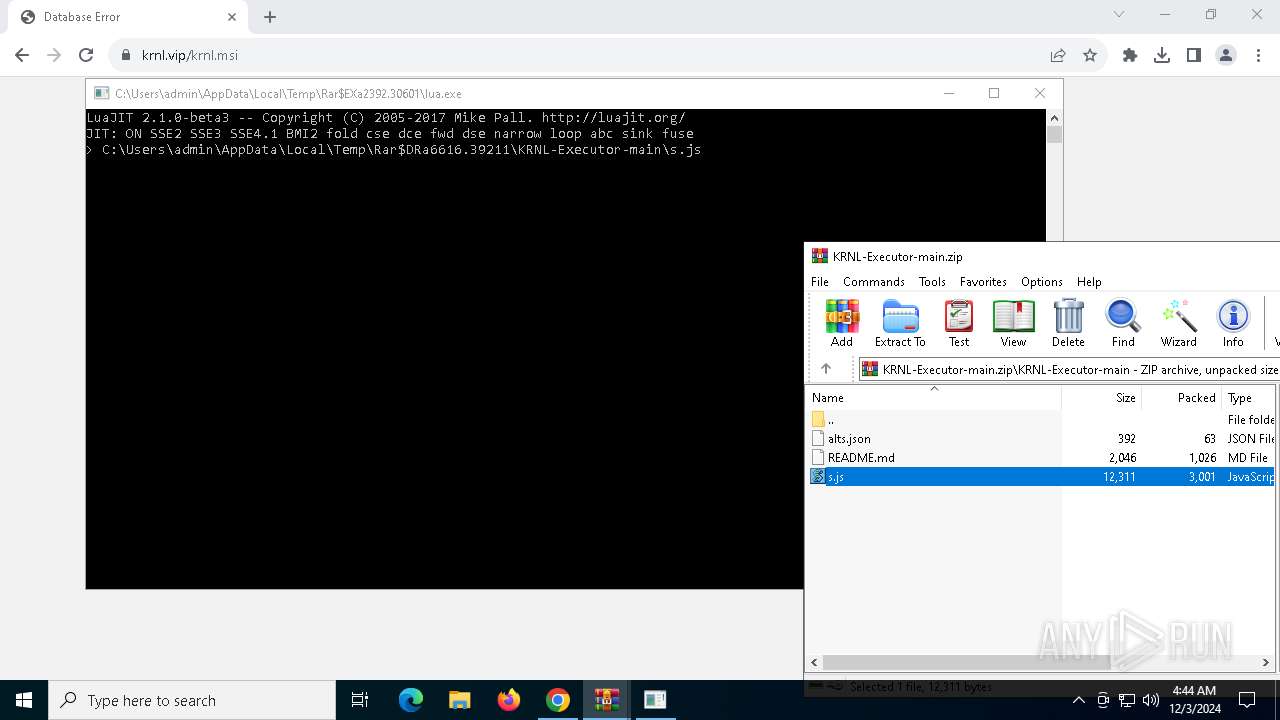
Task: Open the Options menu in WinRAR
Action: click(x=1041, y=282)
